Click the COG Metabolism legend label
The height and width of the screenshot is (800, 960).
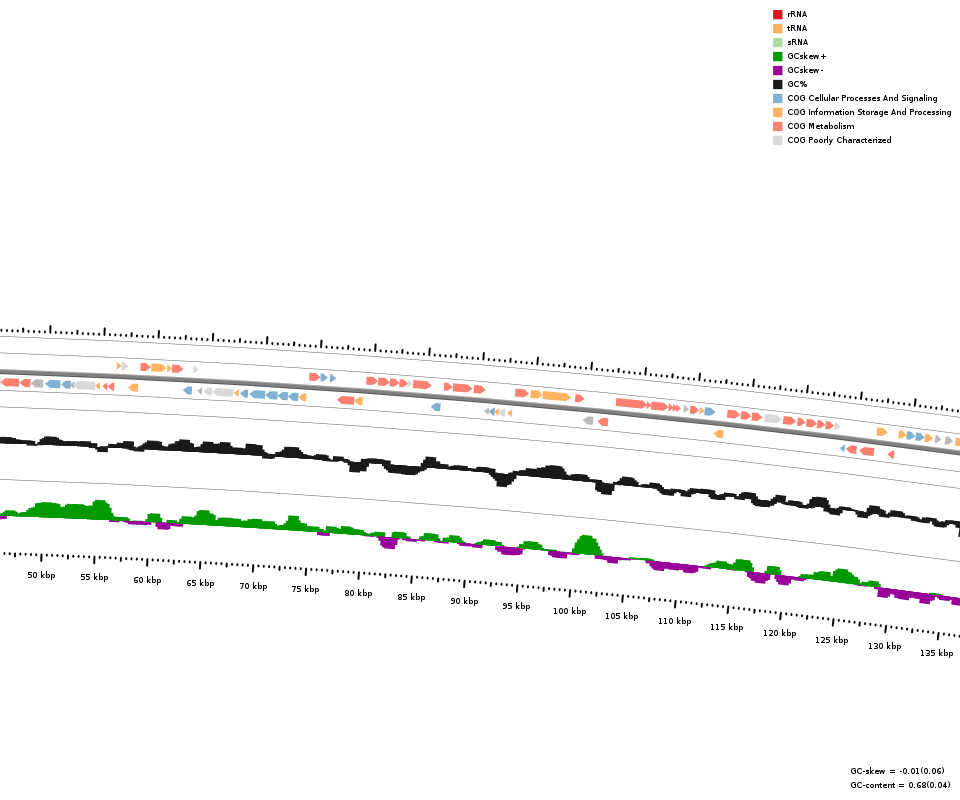click(820, 126)
